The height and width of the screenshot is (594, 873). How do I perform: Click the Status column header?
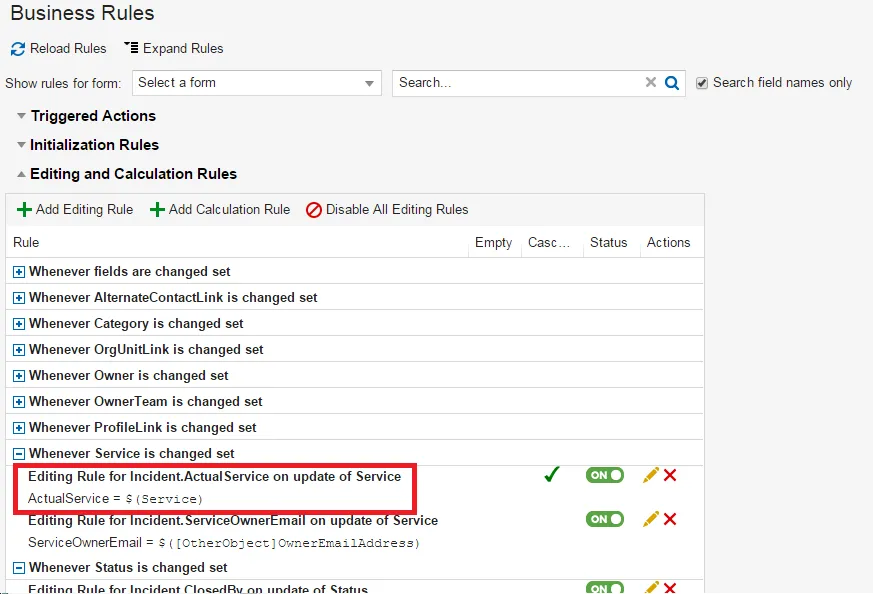click(609, 243)
